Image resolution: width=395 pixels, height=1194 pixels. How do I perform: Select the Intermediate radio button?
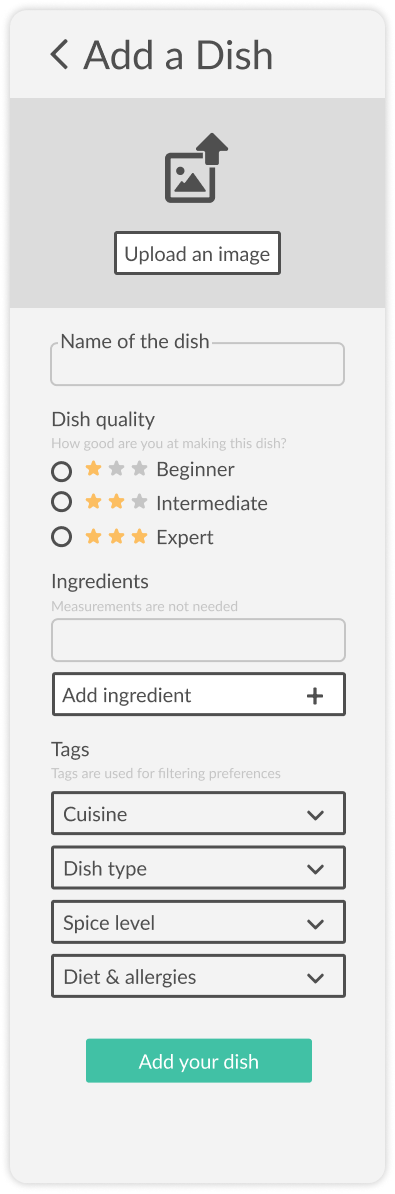pos(62,503)
